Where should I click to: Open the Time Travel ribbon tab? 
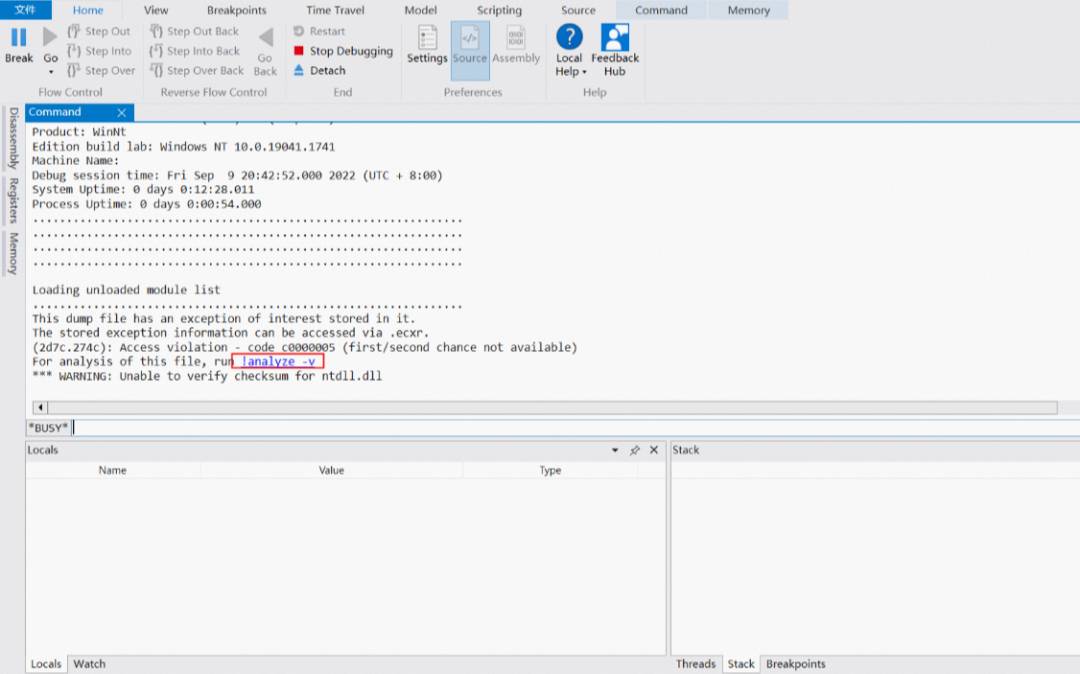click(335, 10)
